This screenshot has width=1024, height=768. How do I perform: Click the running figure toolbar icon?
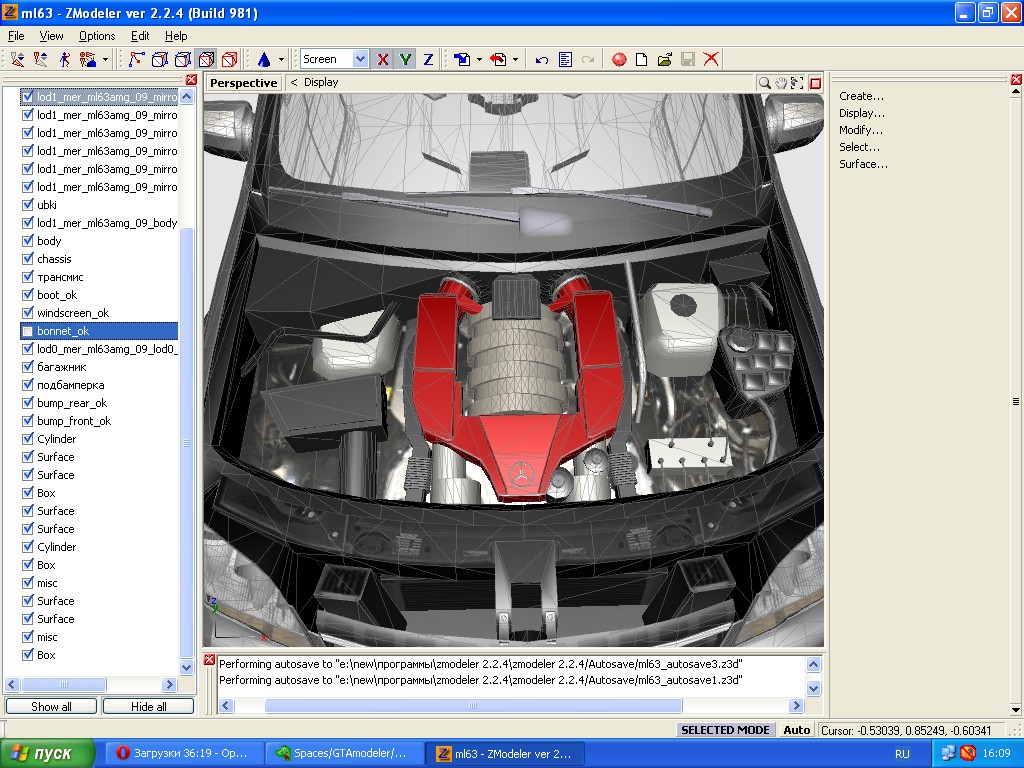[64, 59]
